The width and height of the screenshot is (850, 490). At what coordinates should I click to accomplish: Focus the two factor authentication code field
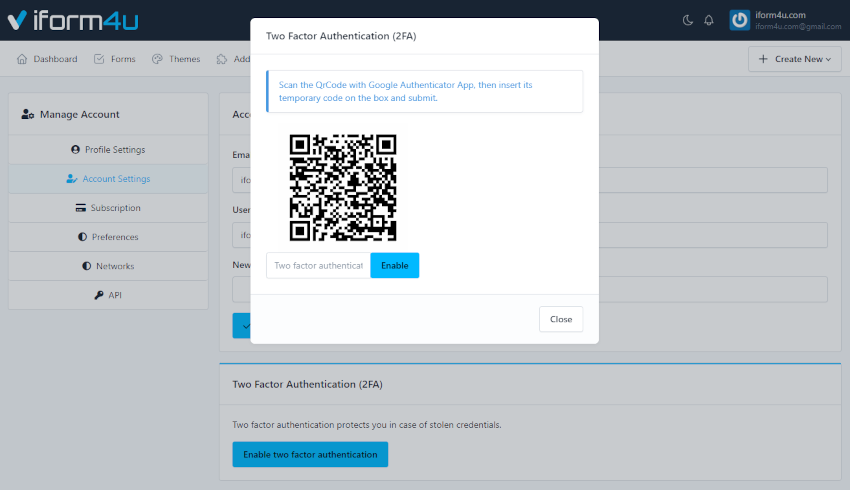[x=318, y=266]
